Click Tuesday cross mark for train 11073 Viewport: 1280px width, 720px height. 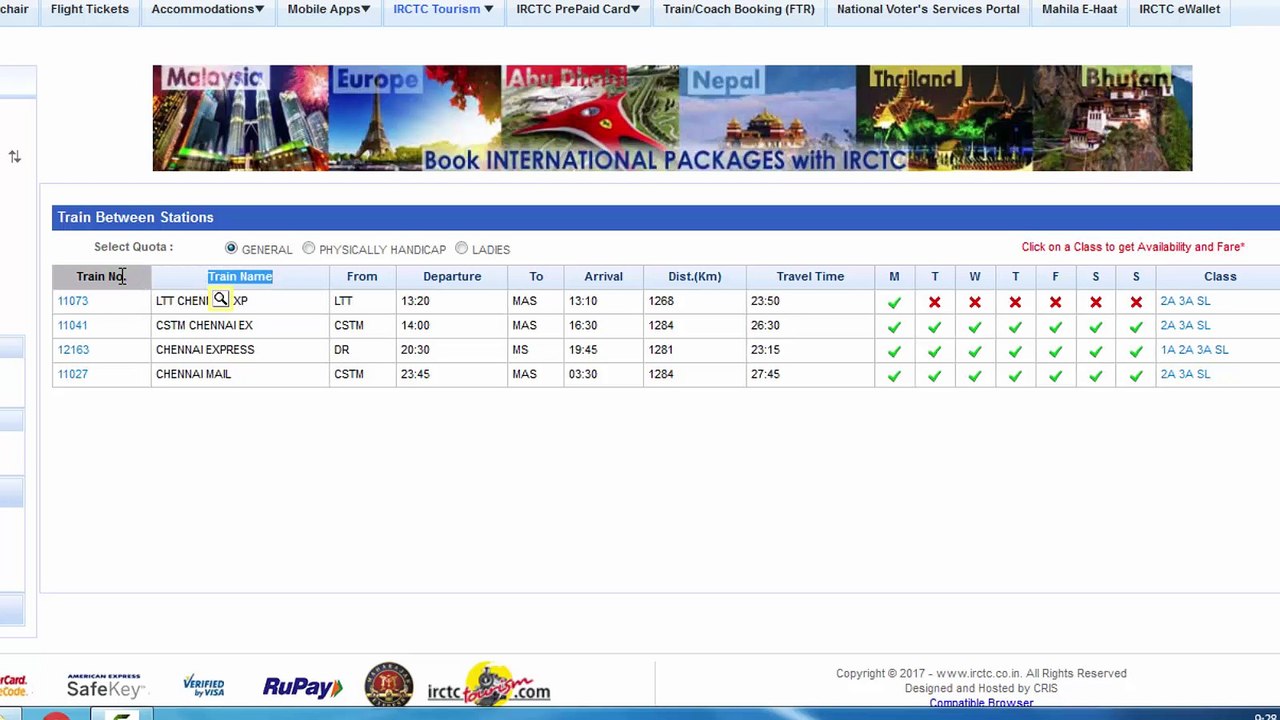pyautogui.click(x=934, y=302)
